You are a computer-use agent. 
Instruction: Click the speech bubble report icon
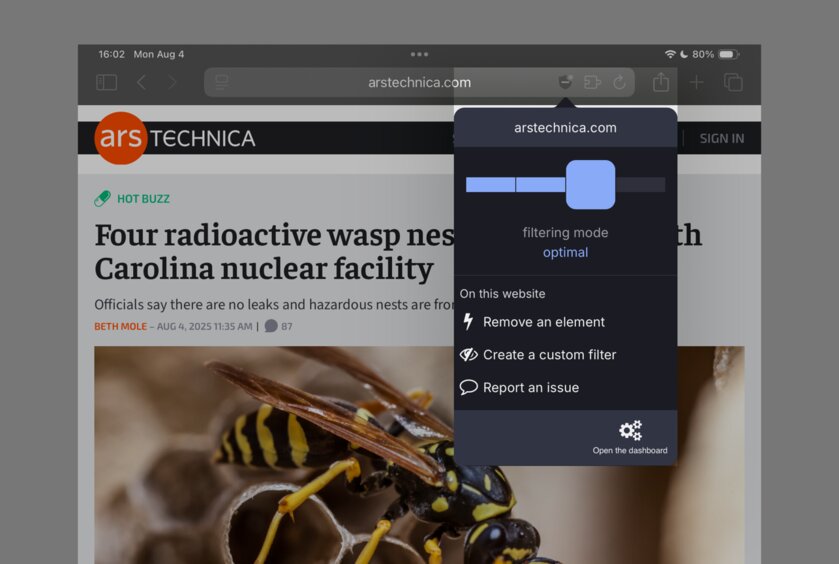[x=468, y=387]
